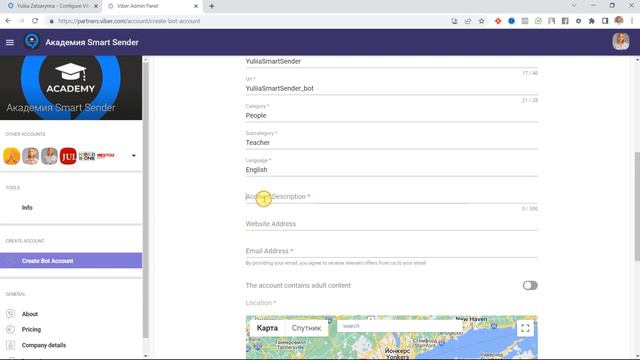
Task: Click the blue circular extension icon
Action: click(x=511, y=21)
